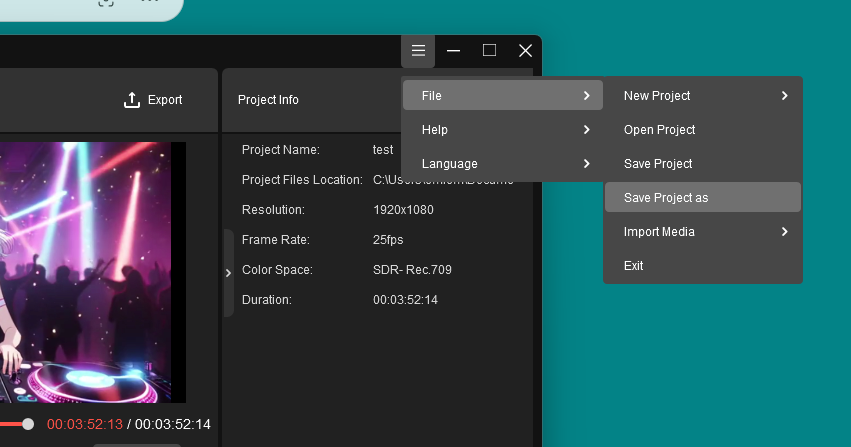Choose Open Project from File menu
This screenshot has height=447, width=851.
point(659,130)
